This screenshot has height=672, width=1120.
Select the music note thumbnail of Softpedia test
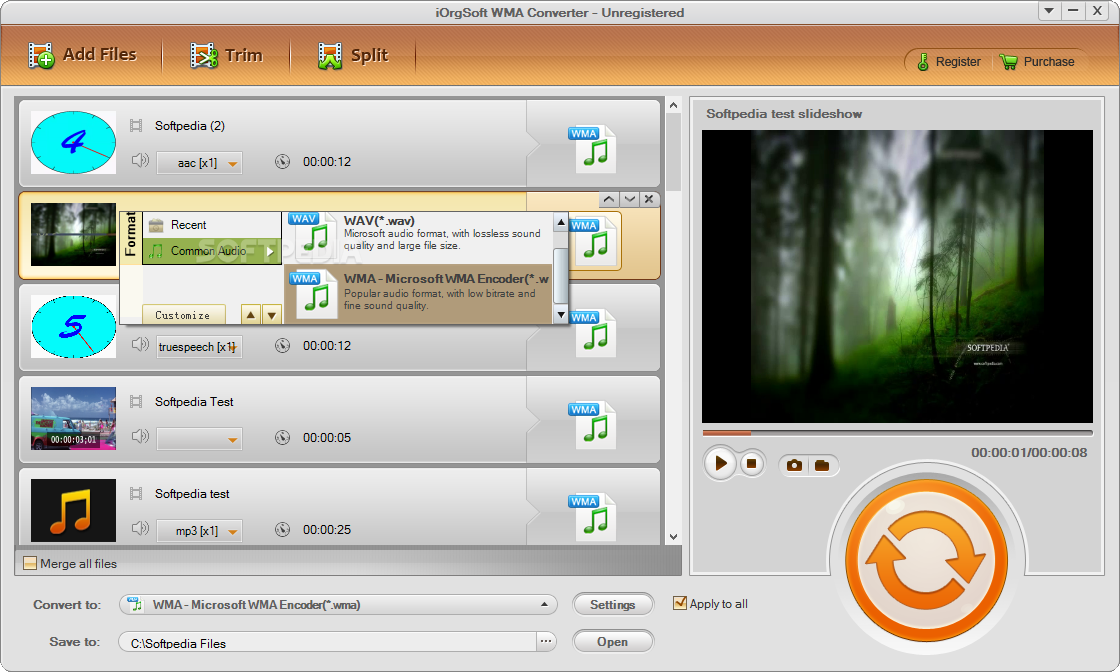pyautogui.click(x=73, y=511)
